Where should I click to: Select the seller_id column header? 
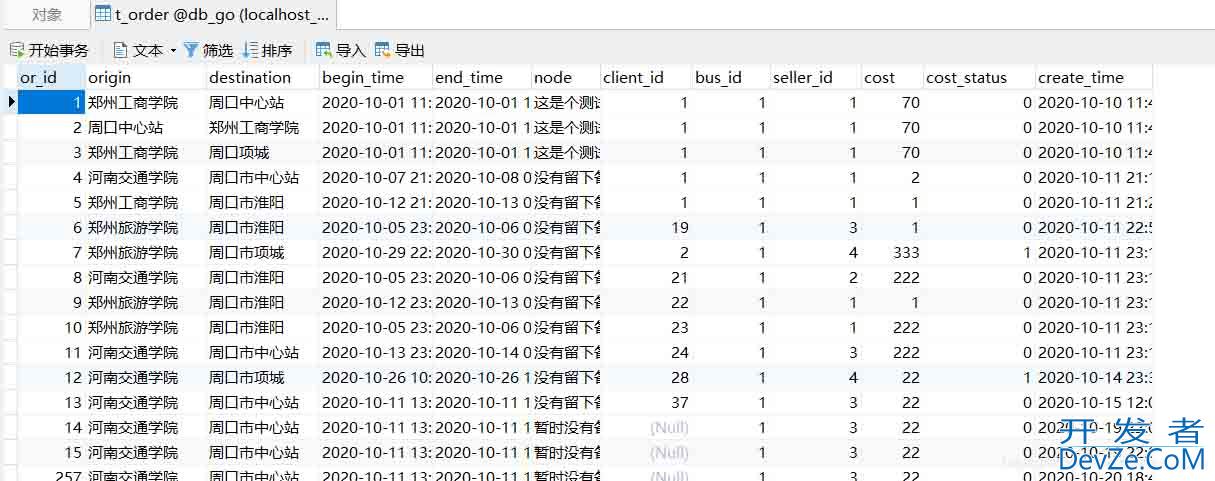point(816,77)
